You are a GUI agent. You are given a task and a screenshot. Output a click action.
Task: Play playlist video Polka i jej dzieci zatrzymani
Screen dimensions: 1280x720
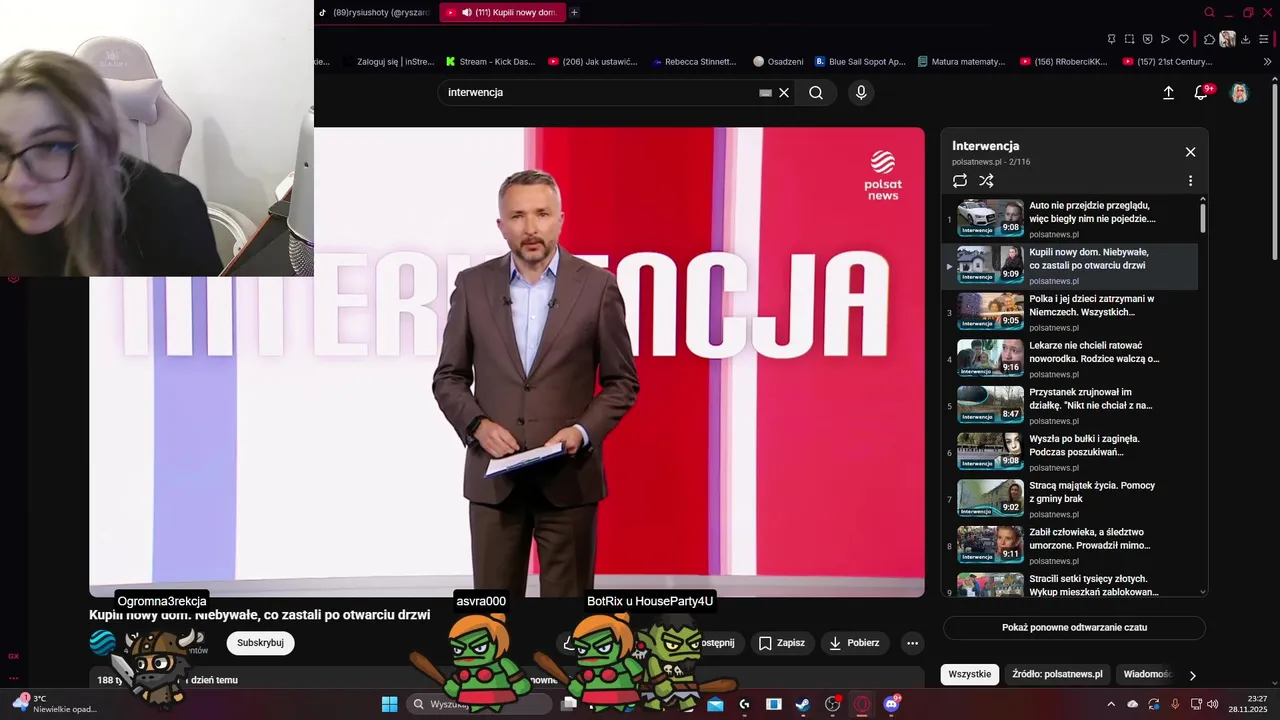(x=1070, y=312)
